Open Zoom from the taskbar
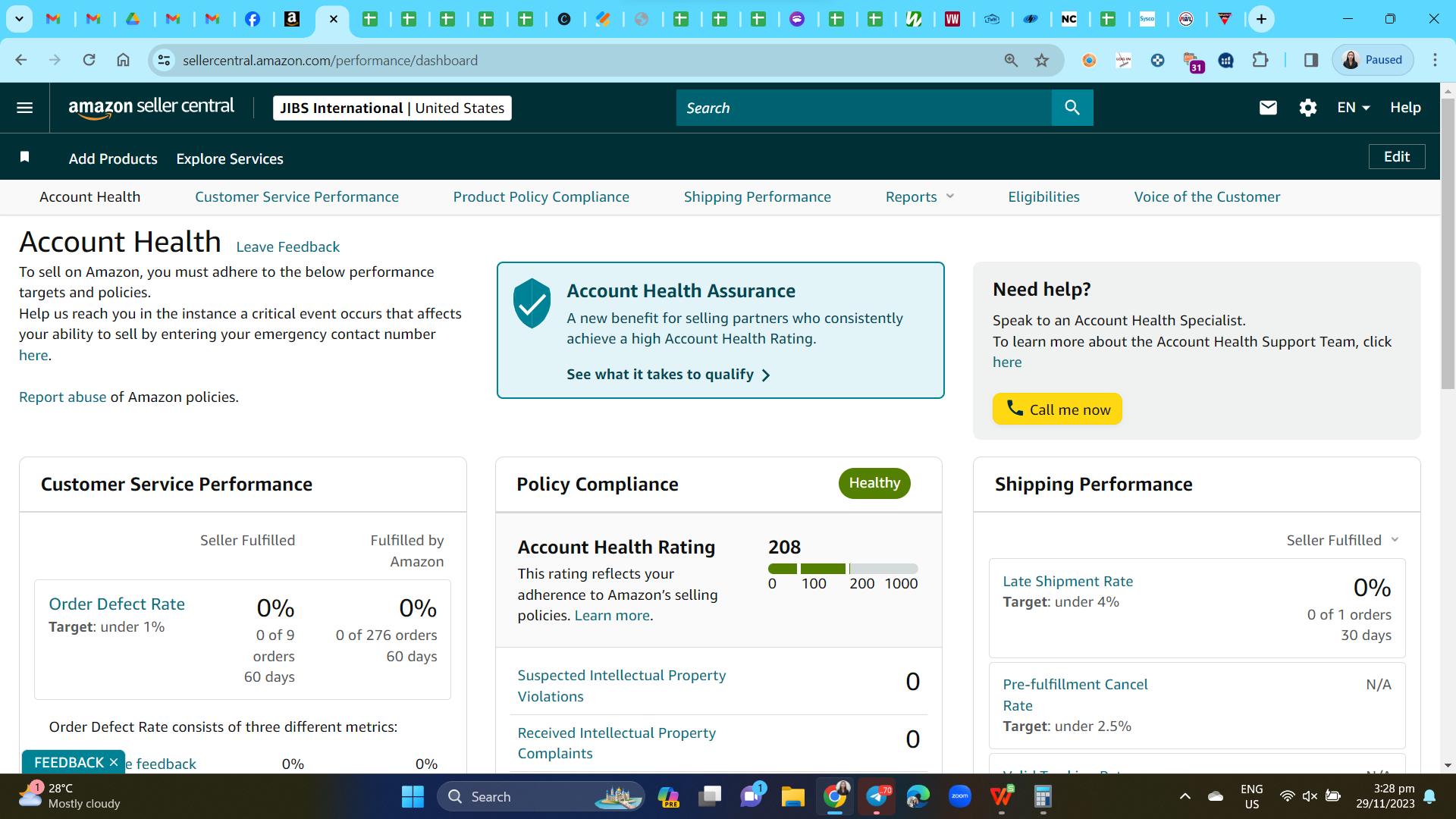 960,796
